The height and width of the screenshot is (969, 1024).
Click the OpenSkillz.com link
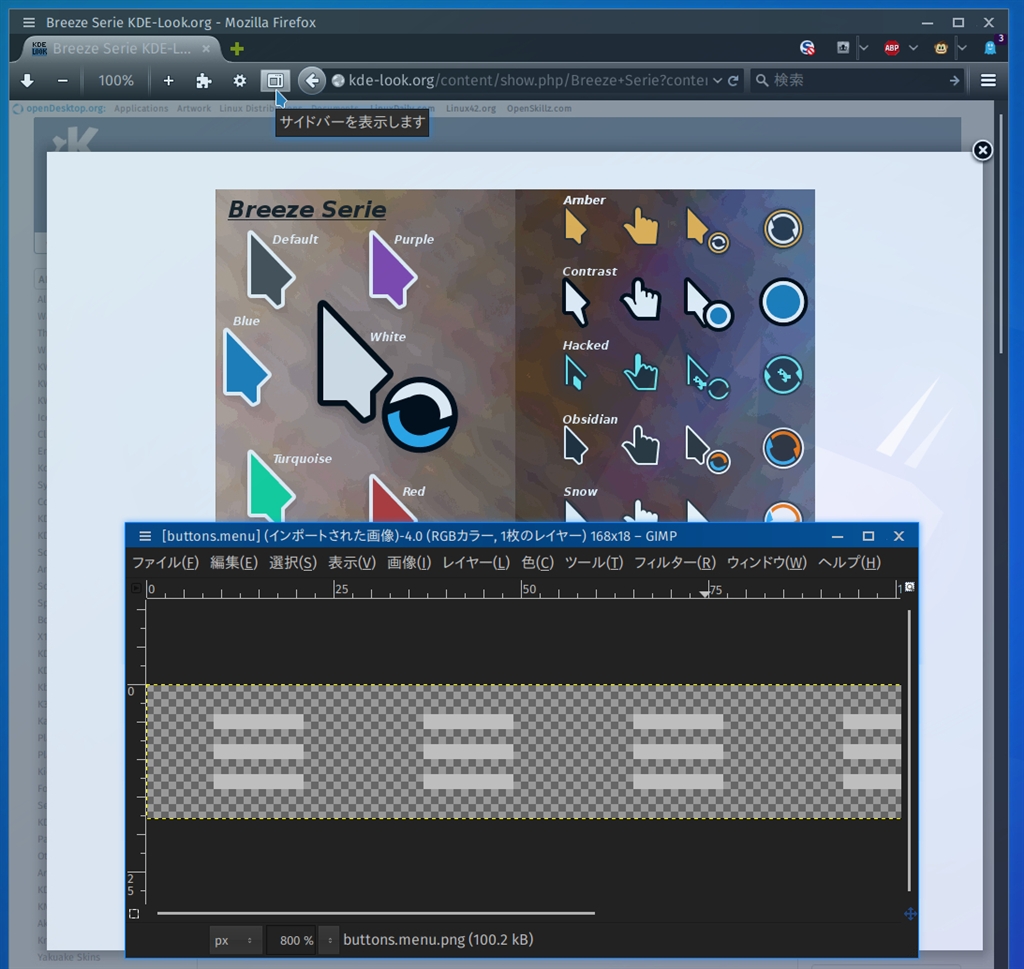click(x=539, y=108)
